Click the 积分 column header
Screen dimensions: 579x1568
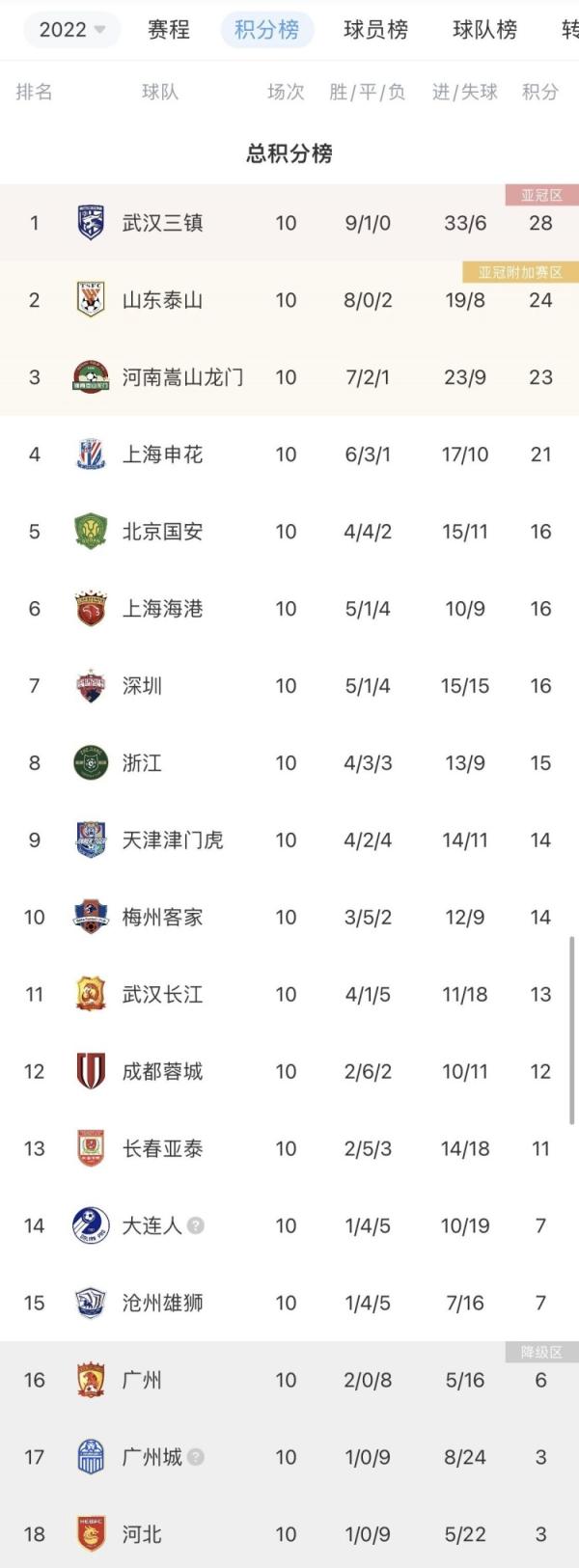[540, 92]
